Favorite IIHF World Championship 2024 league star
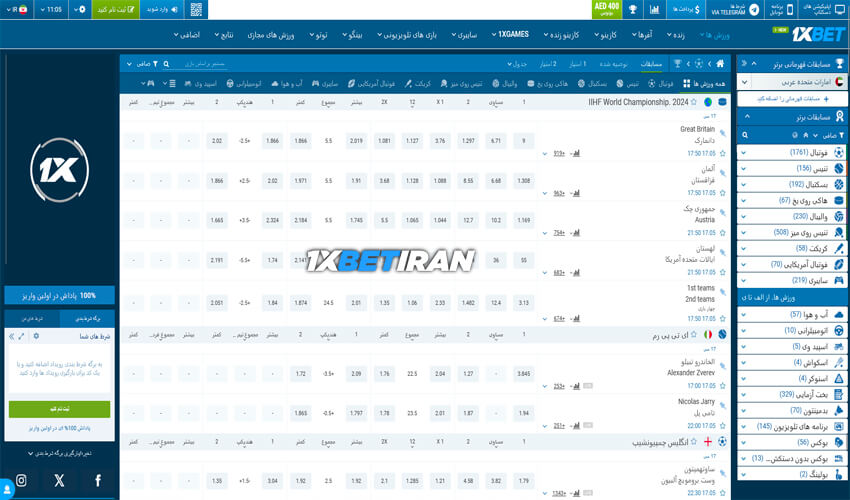The height and width of the screenshot is (500, 850). (693, 102)
